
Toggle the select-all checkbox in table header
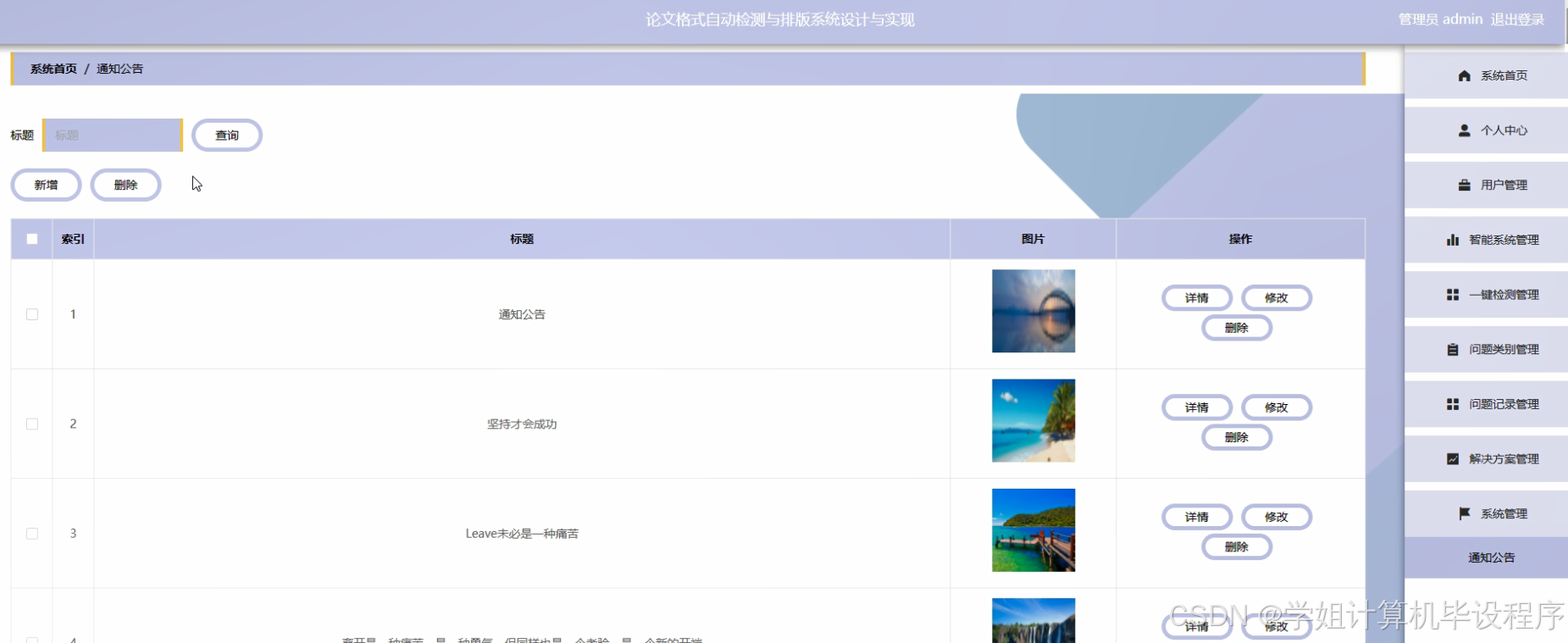[x=32, y=239]
